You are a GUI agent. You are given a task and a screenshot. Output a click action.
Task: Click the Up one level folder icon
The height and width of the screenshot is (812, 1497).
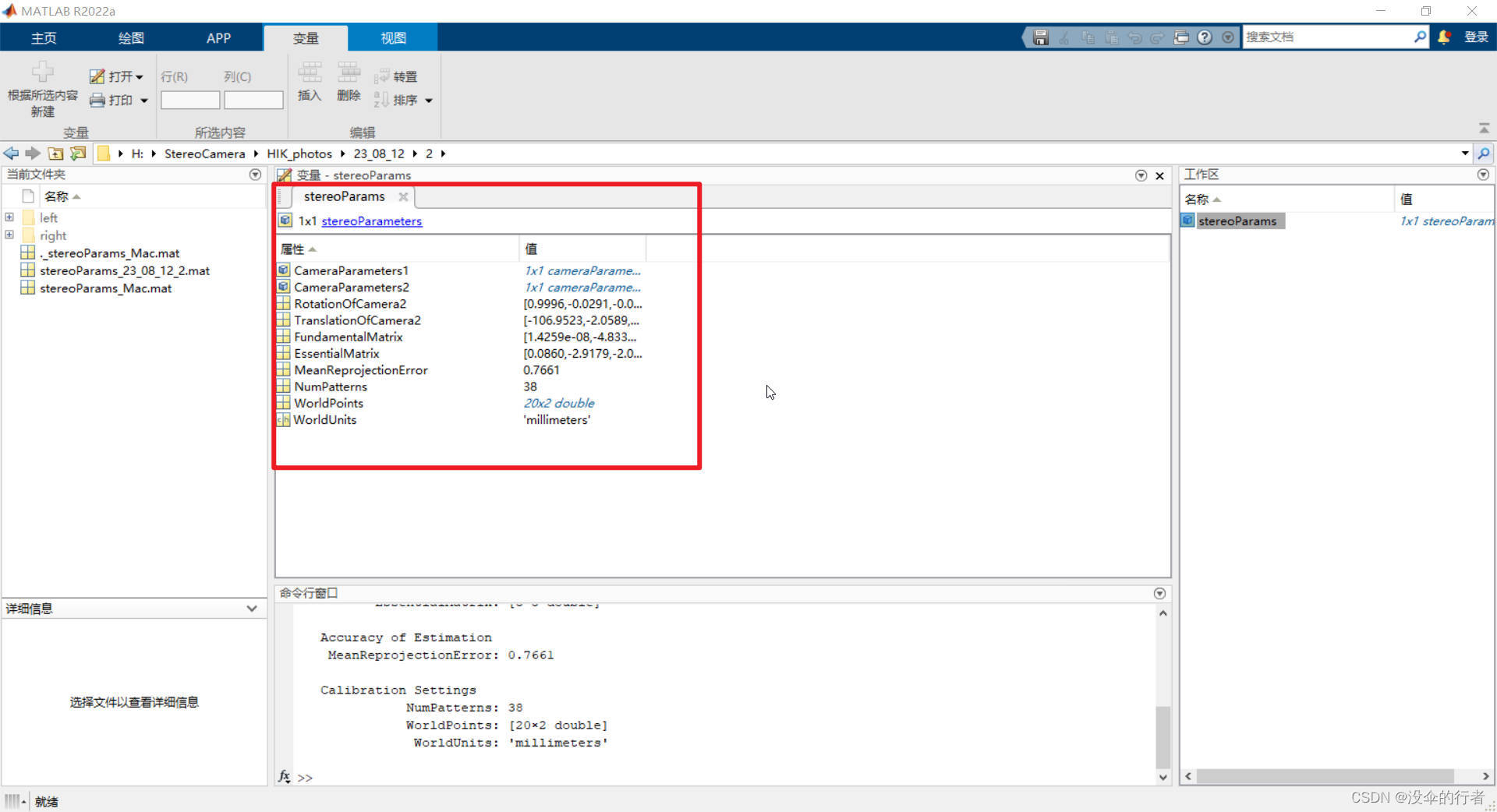click(55, 154)
